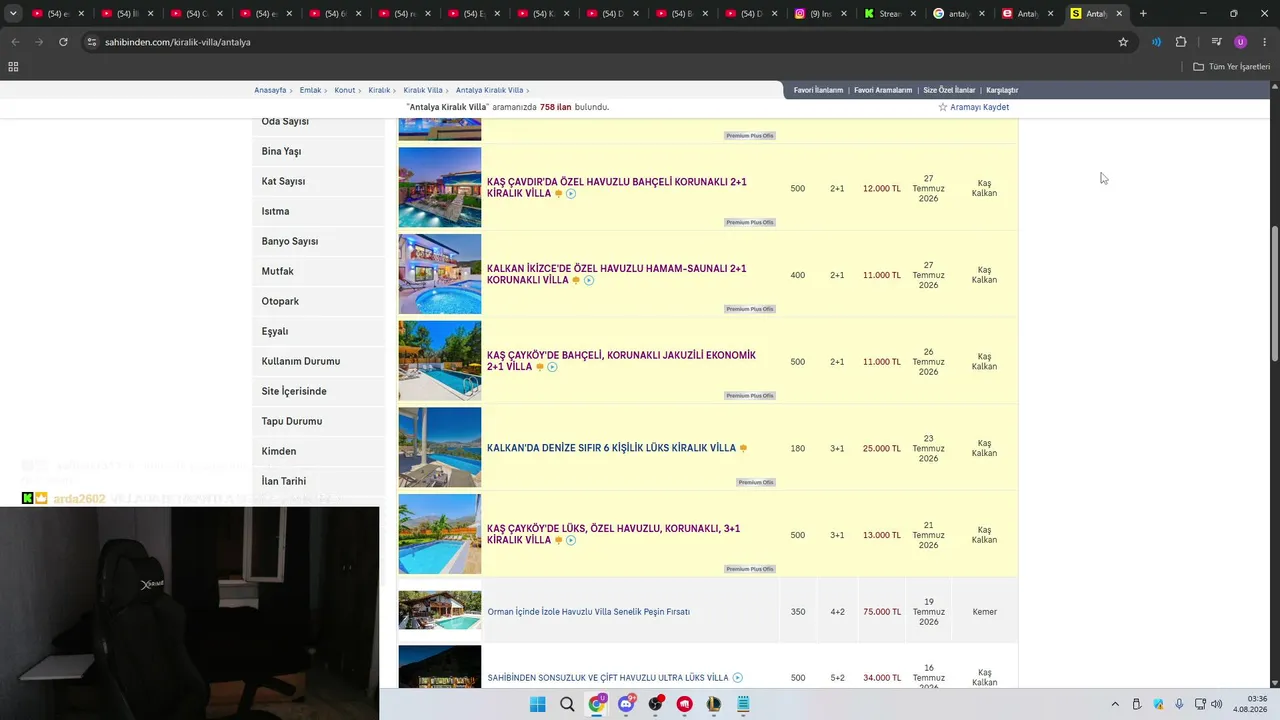The width and height of the screenshot is (1280, 720).
Task: Switch to the Google antalya search tab
Action: pos(960,14)
